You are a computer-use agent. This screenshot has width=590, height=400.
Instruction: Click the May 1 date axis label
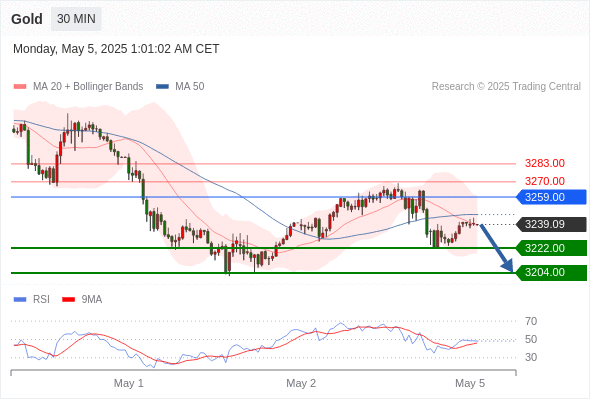click(129, 383)
